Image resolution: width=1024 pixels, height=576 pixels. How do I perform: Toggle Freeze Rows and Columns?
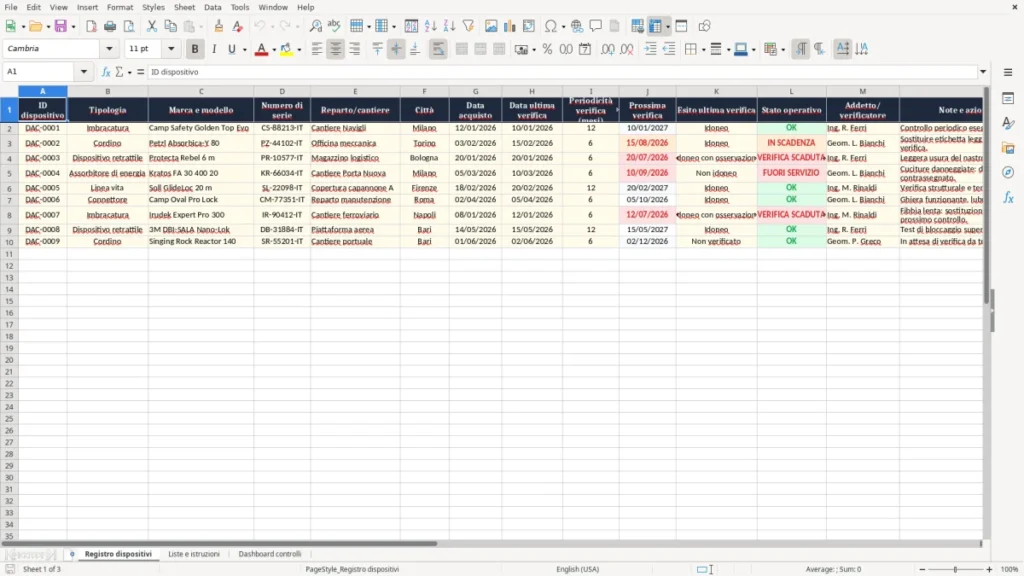click(656, 26)
